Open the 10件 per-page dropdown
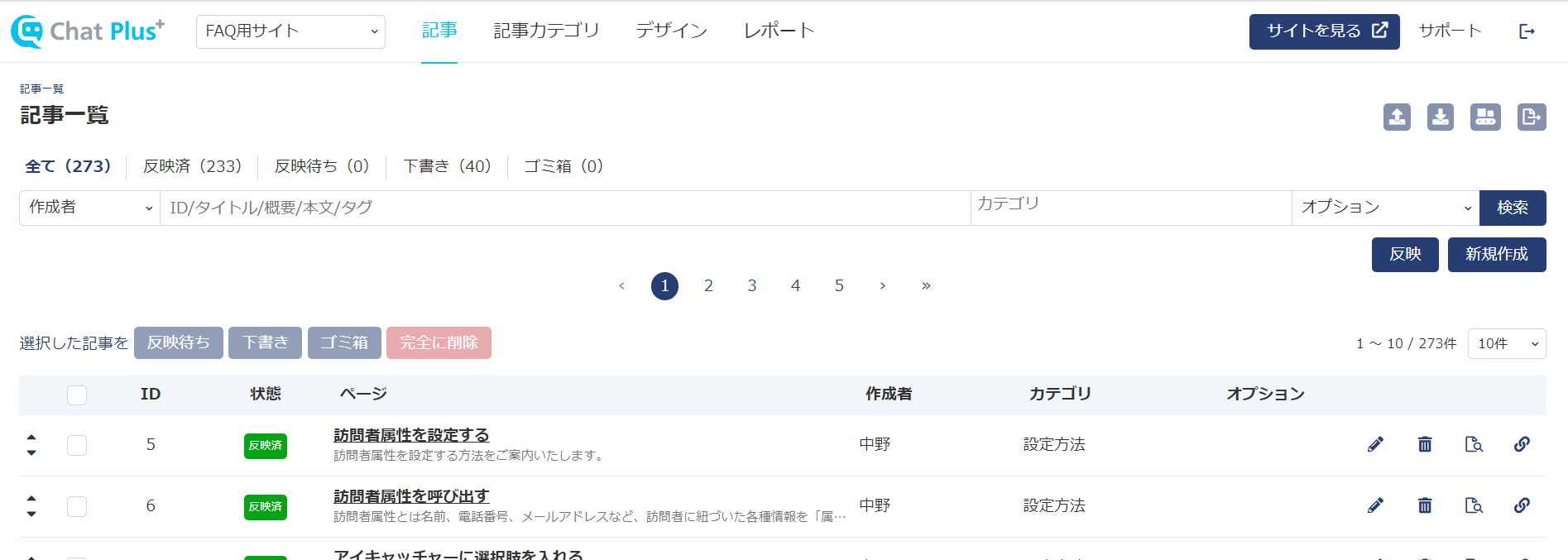Viewport: 1568px width, 560px height. (1506, 343)
